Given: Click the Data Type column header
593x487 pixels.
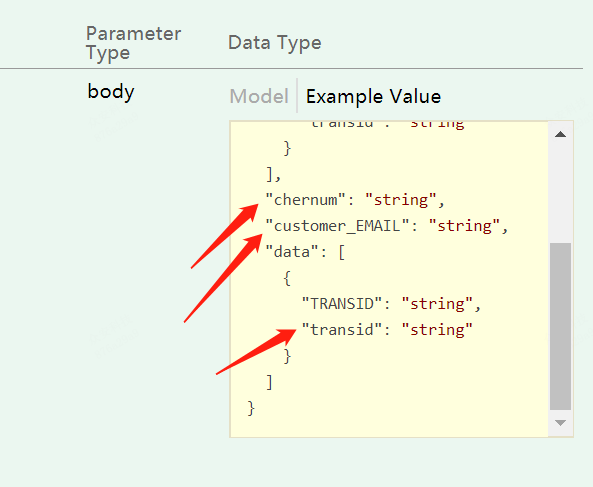Looking at the screenshot, I should (275, 42).
